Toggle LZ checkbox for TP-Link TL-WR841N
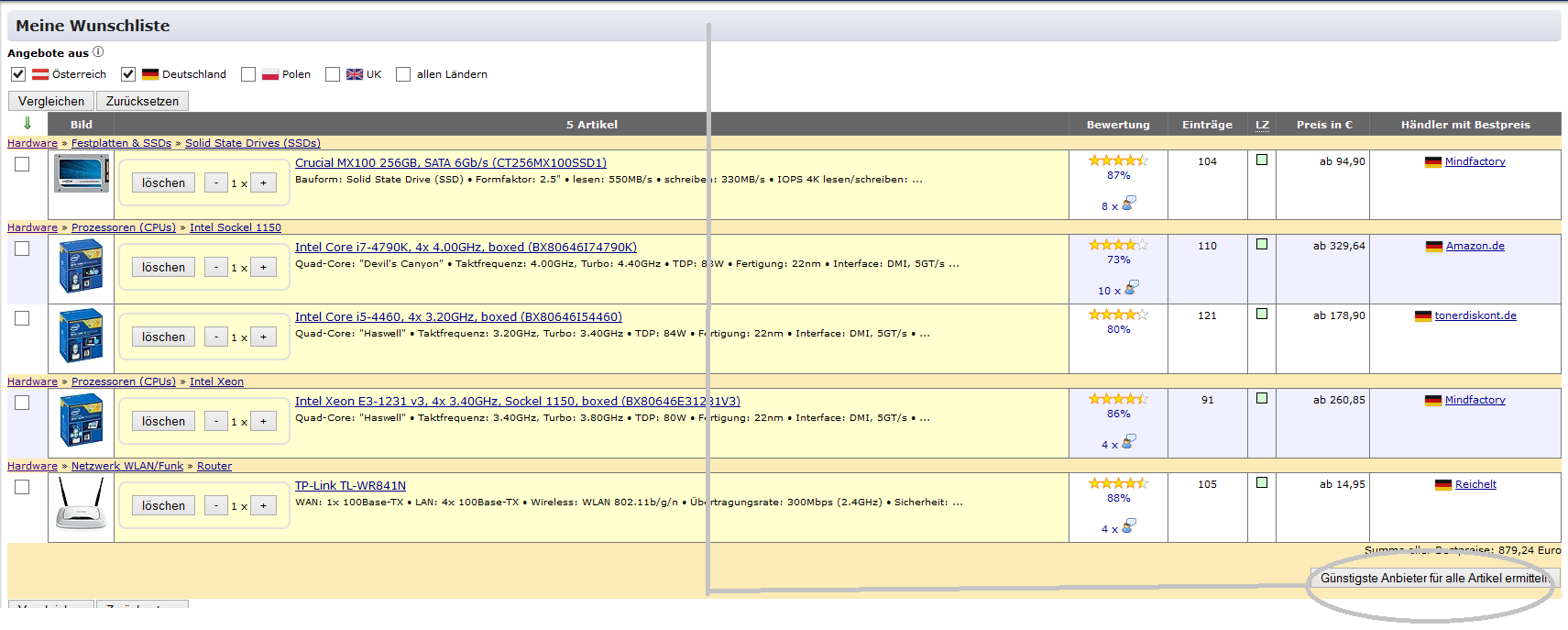The width and height of the screenshot is (1568, 630). (1262, 482)
